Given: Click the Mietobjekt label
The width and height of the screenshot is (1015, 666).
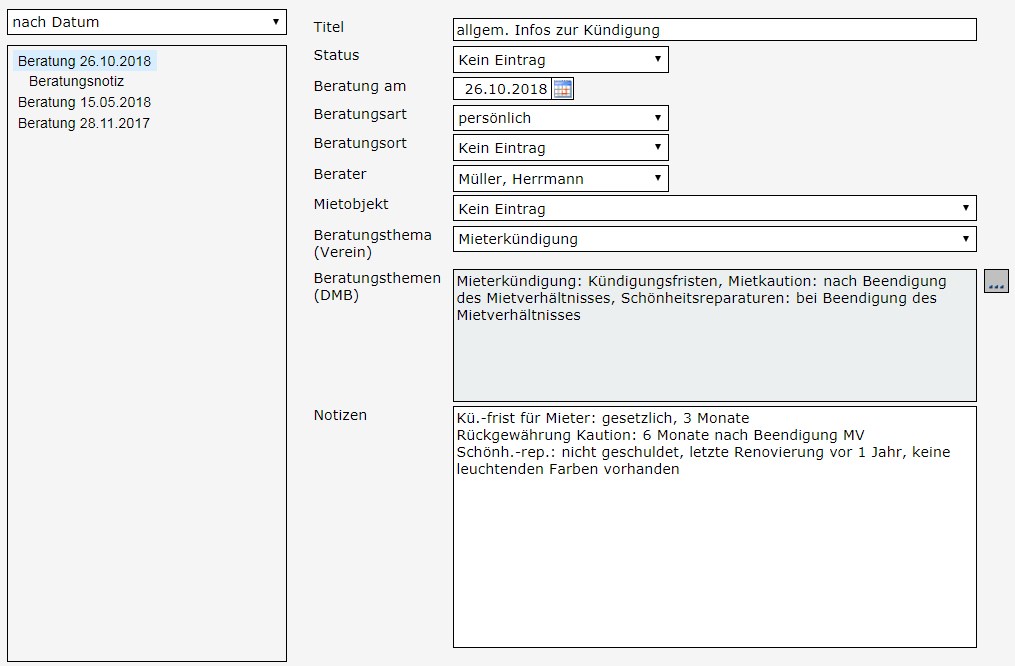Looking at the screenshot, I should 351,204.
